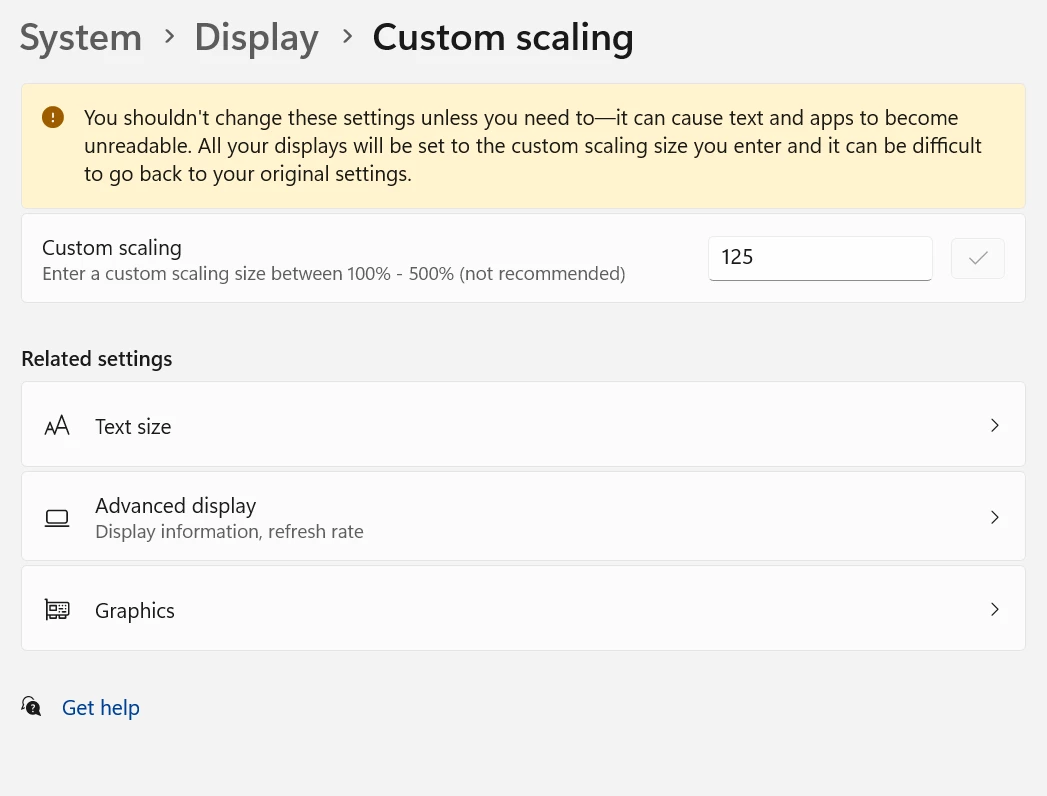Open the Advanced display label
The height and width of the screenshot is (796, 1047).
[176, 506]
